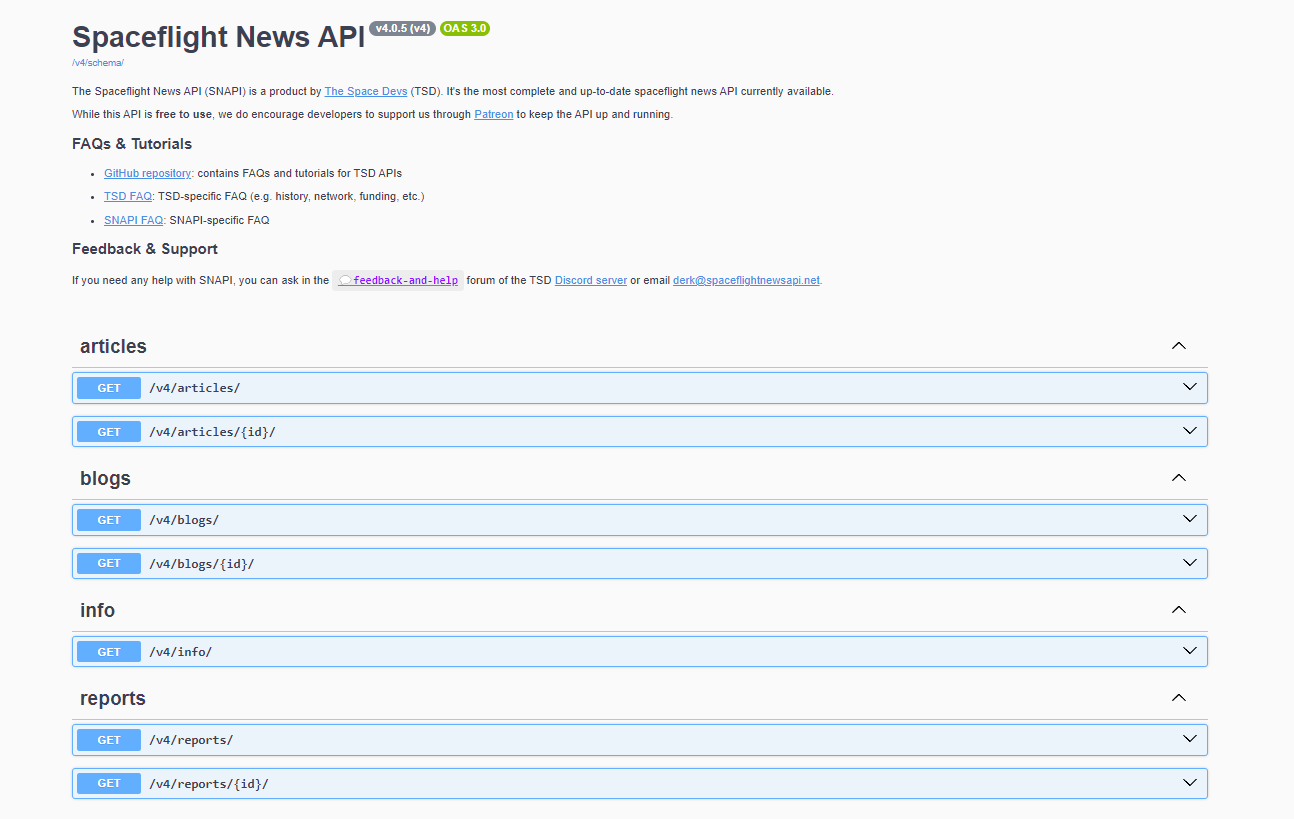Expand the /v4/articles/ endpoint details
Viewport: 1294px width, 819px height.
[1189, 387]
